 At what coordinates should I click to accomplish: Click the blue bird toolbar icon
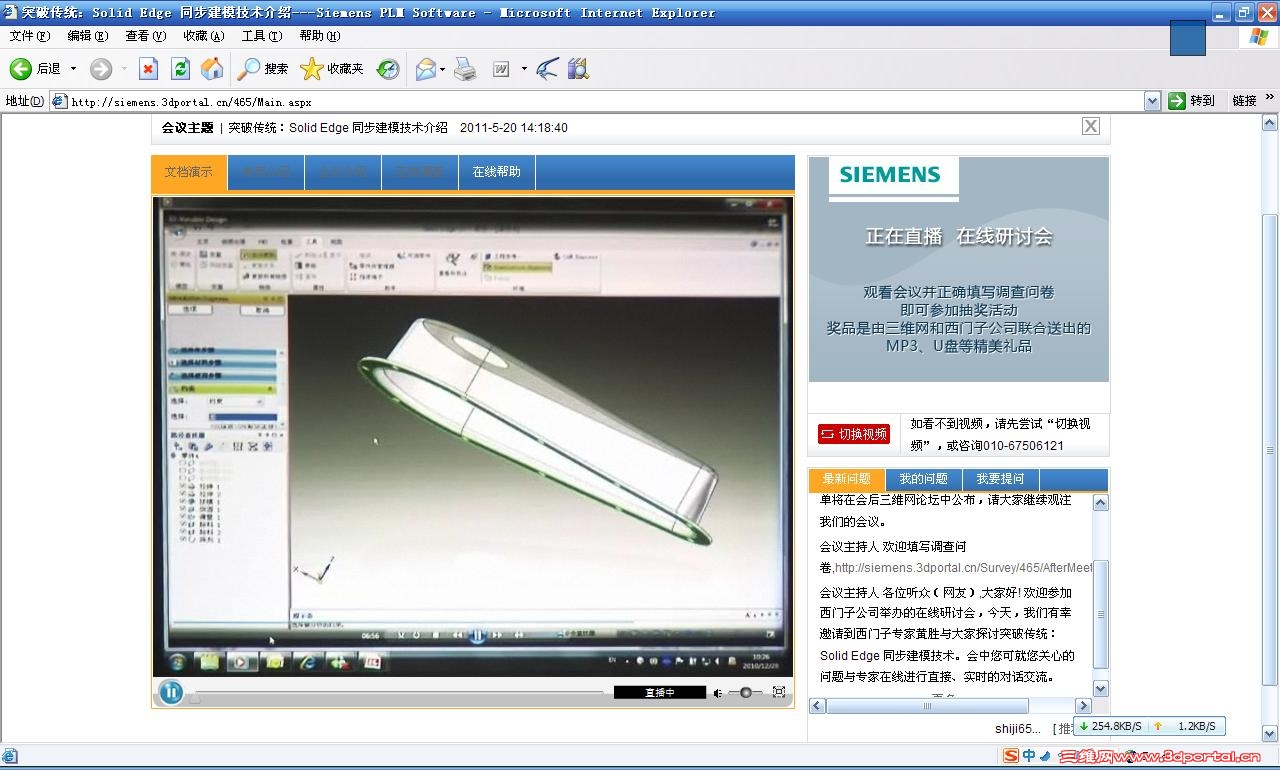[x=546, y=69]
